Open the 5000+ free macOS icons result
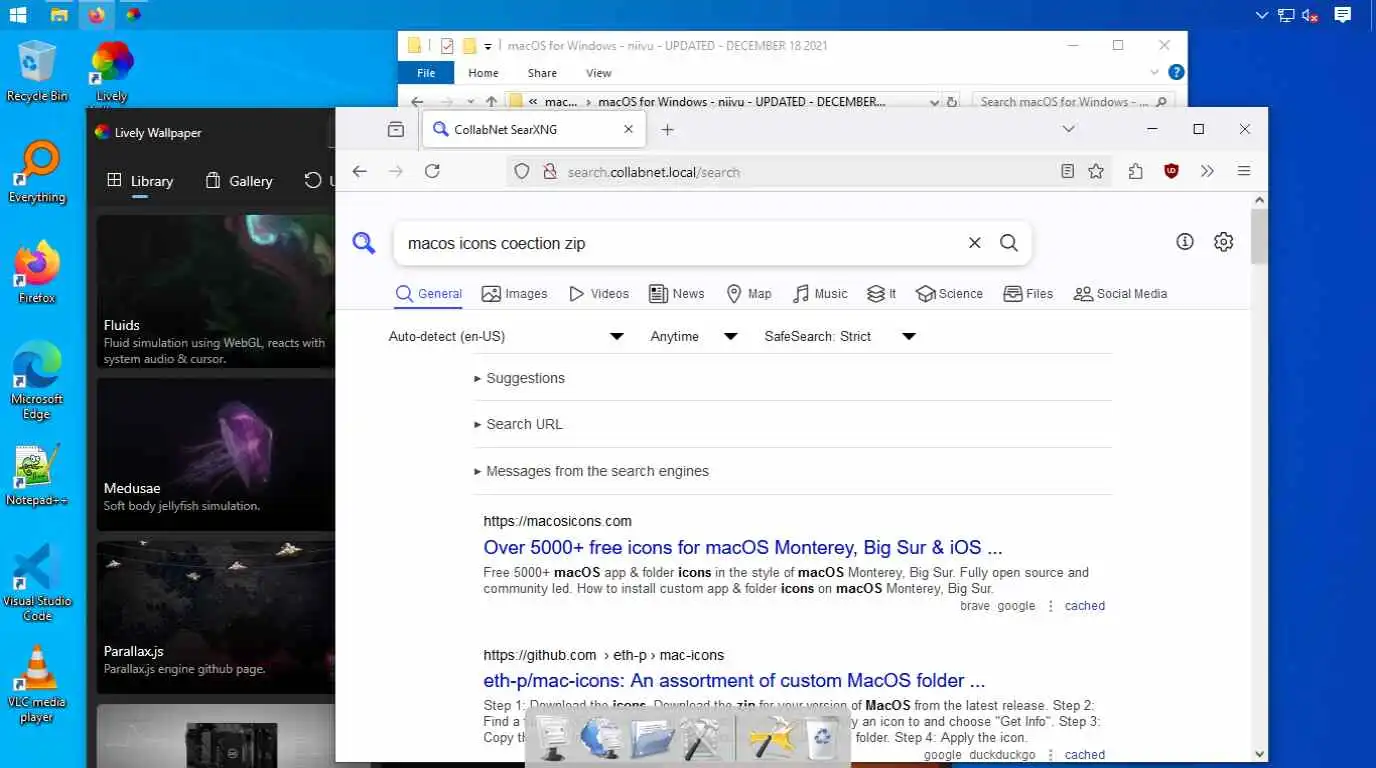Viewport: 1376px width, 768px height. (743, 547)
